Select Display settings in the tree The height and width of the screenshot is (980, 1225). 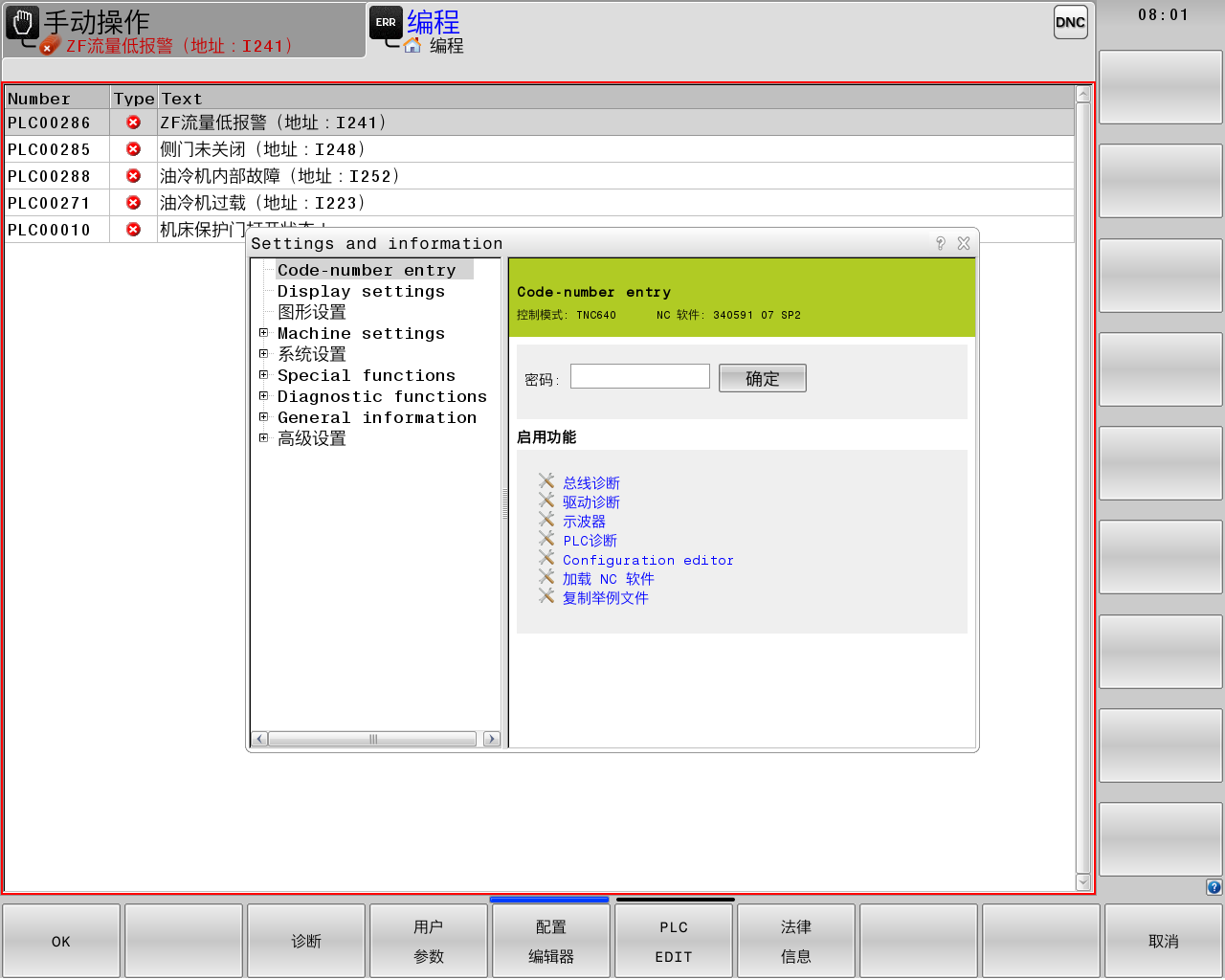[361, 292]
